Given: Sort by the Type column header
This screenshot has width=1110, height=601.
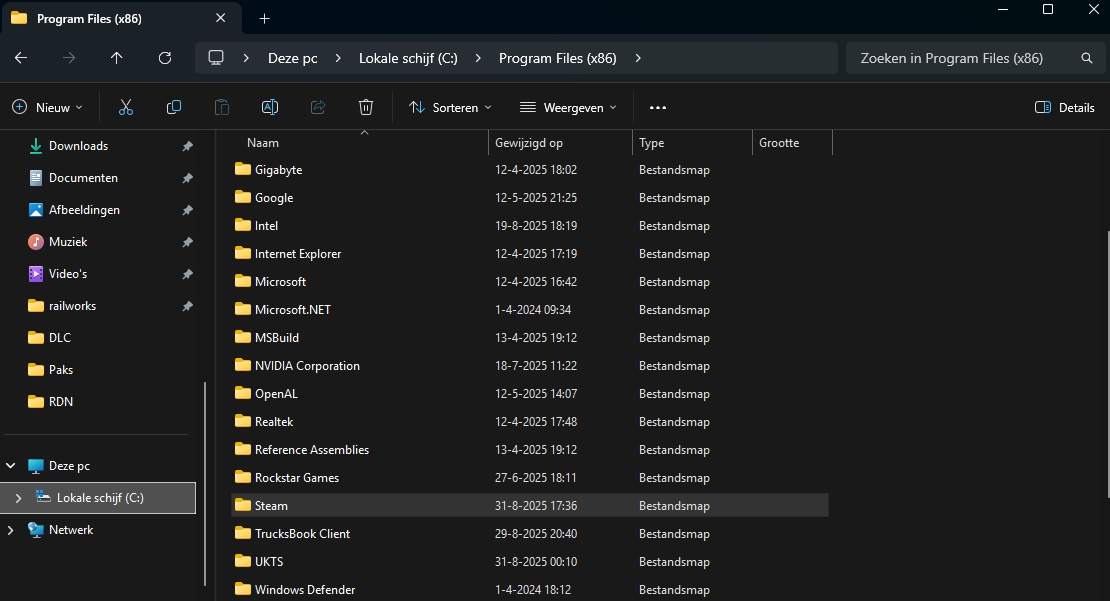Looking at the screenshot, I should coord(692,142).
